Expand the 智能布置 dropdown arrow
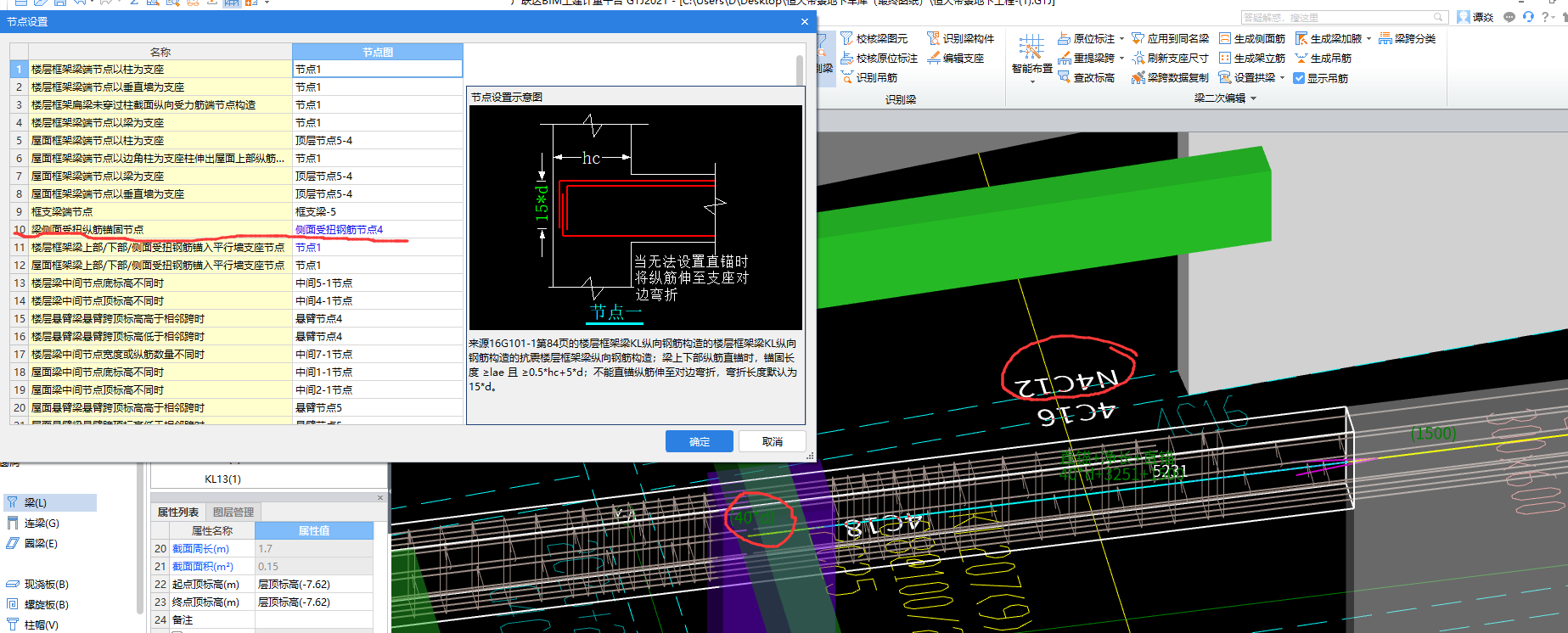Viewport: 1568px width, 633px height. click(x=1032, y=82)
